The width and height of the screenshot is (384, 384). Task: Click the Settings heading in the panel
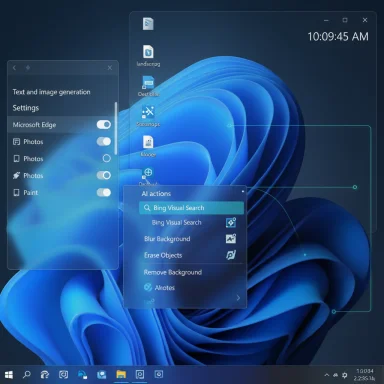(26, 108)
